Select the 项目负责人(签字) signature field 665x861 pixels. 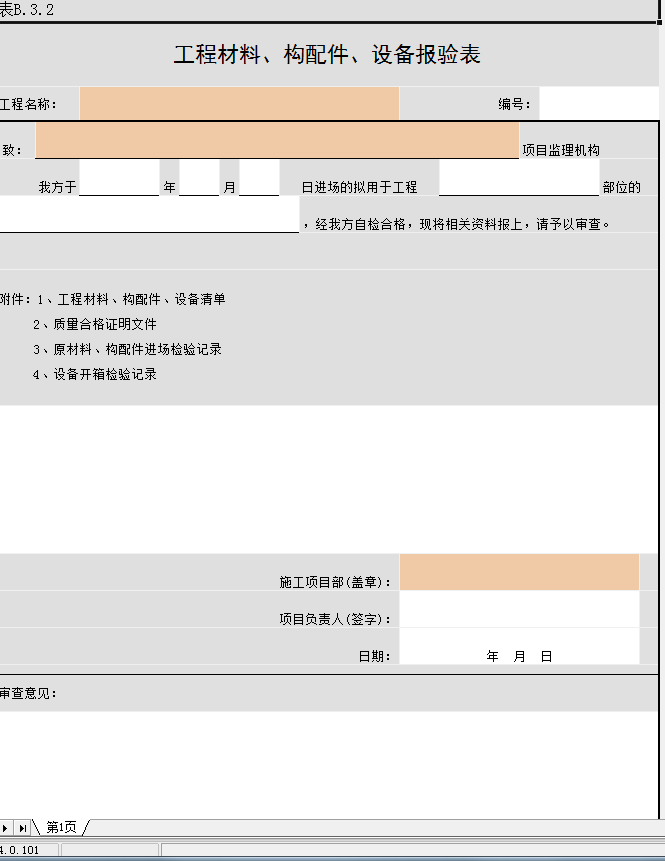point(519,609)
